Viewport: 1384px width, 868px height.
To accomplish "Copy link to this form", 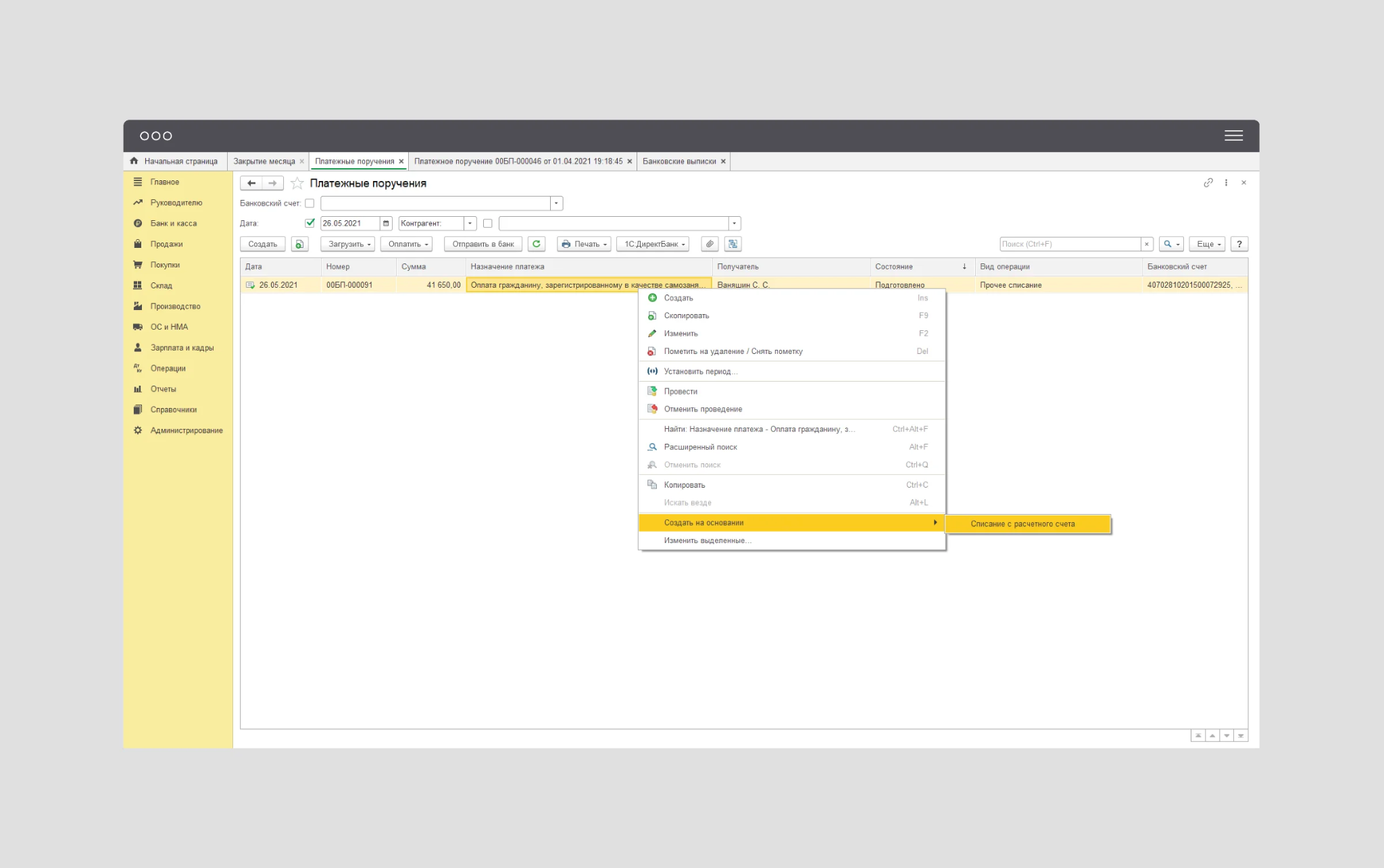I will click(x=1208, y=183).
